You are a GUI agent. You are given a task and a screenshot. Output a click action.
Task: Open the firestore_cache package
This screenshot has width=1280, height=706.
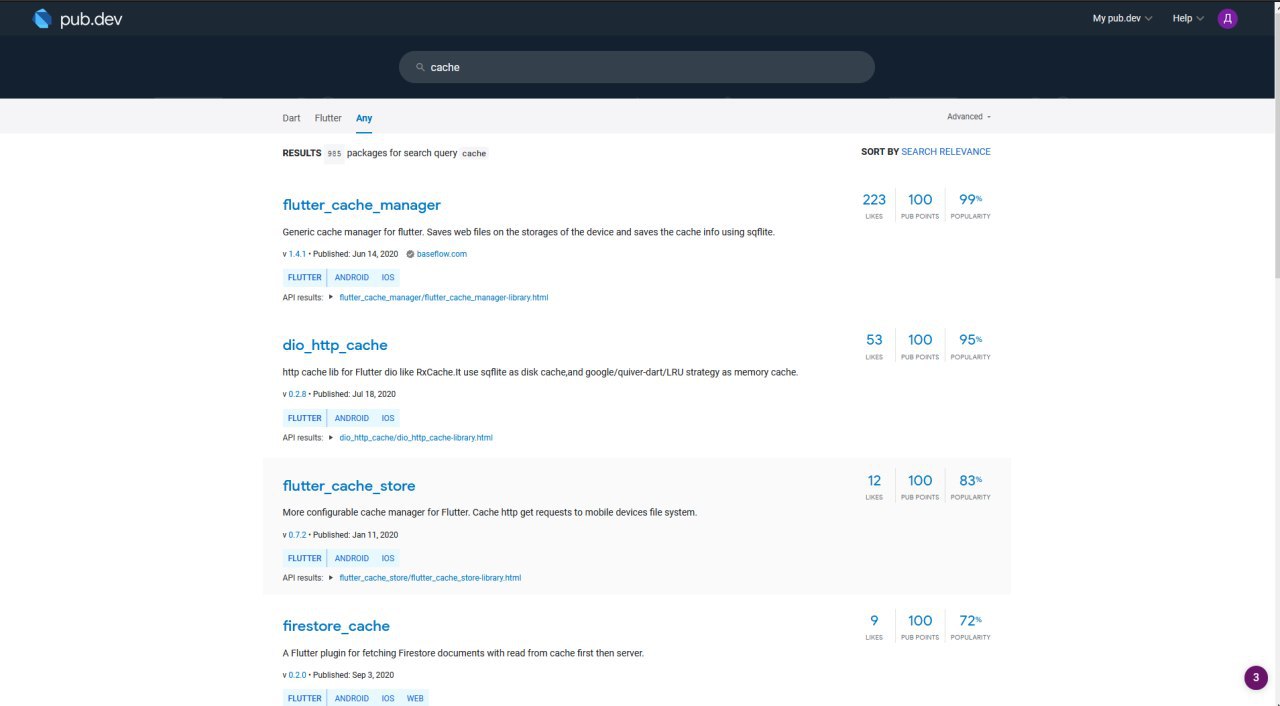pos(336,626)
